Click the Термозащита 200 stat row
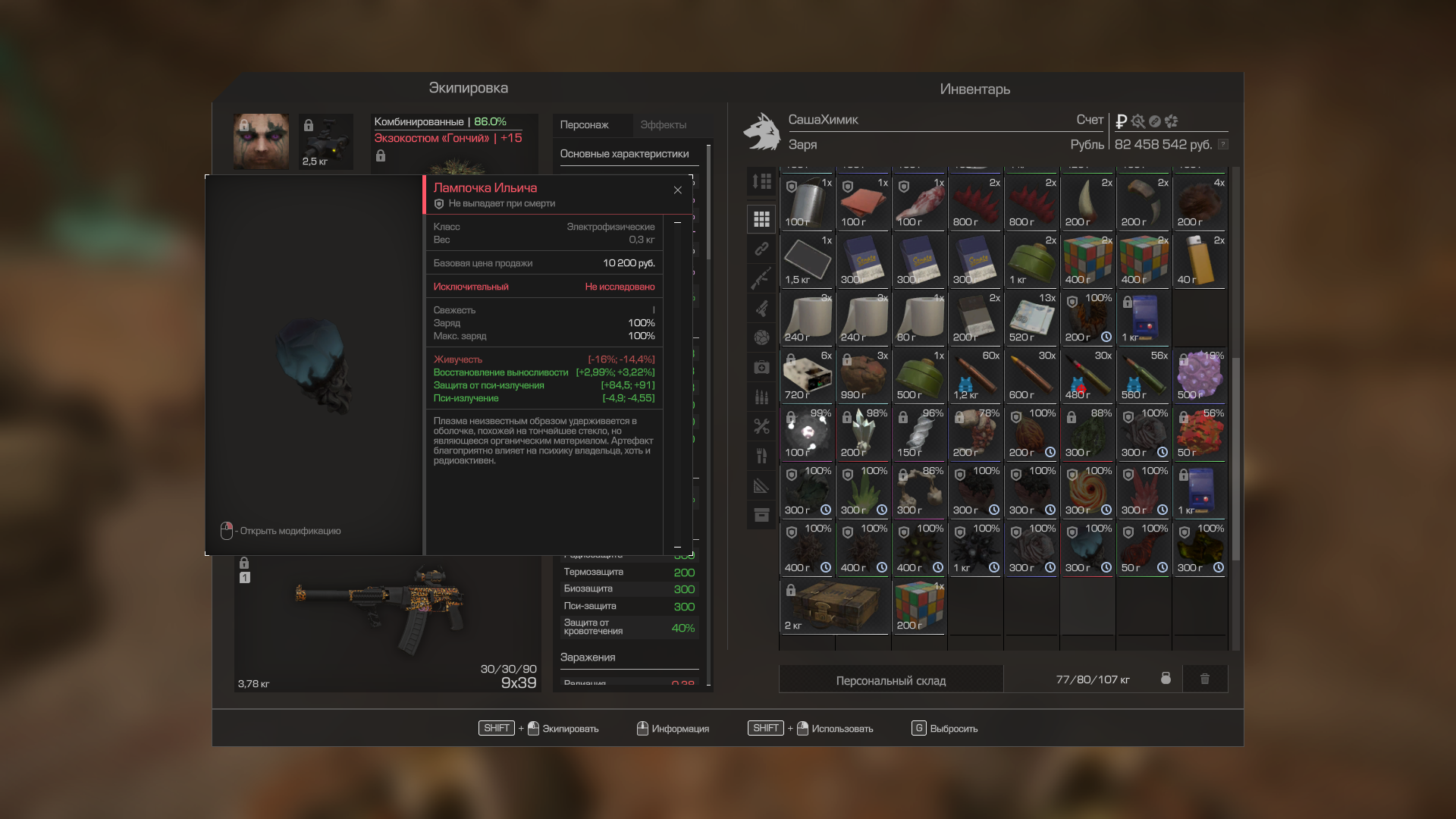The image size is (1456, 819). coord(629,573)
